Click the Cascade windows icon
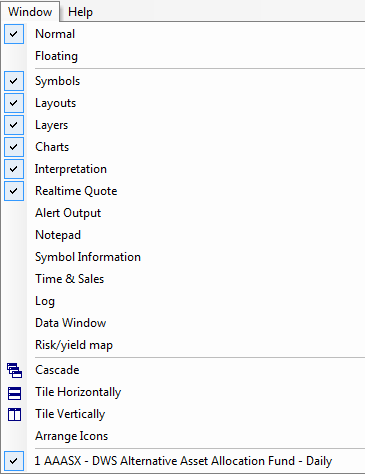 (x=14, y=370)
